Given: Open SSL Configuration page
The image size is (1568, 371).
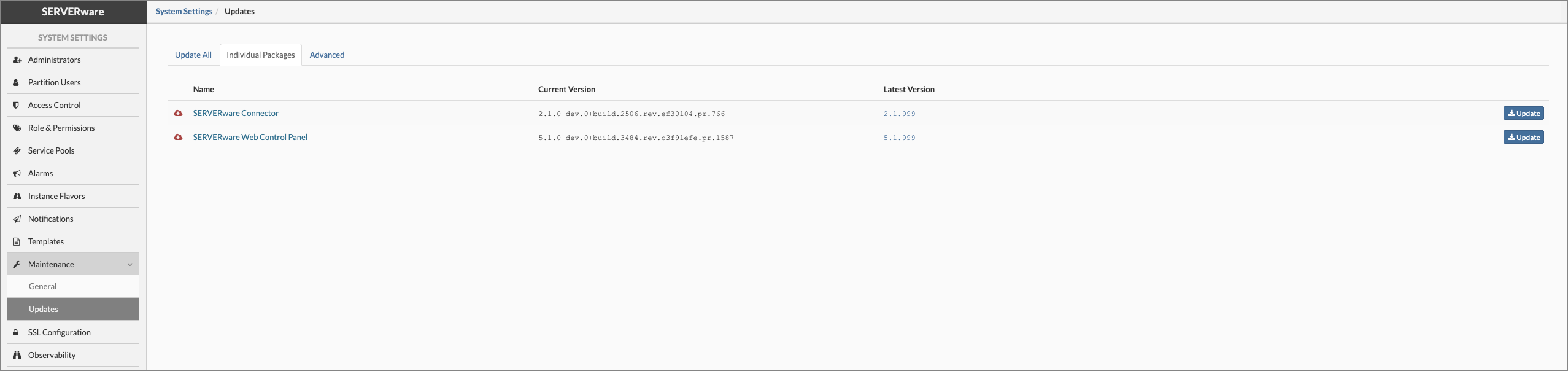Looking at the screenshot, I should [72, 333].
